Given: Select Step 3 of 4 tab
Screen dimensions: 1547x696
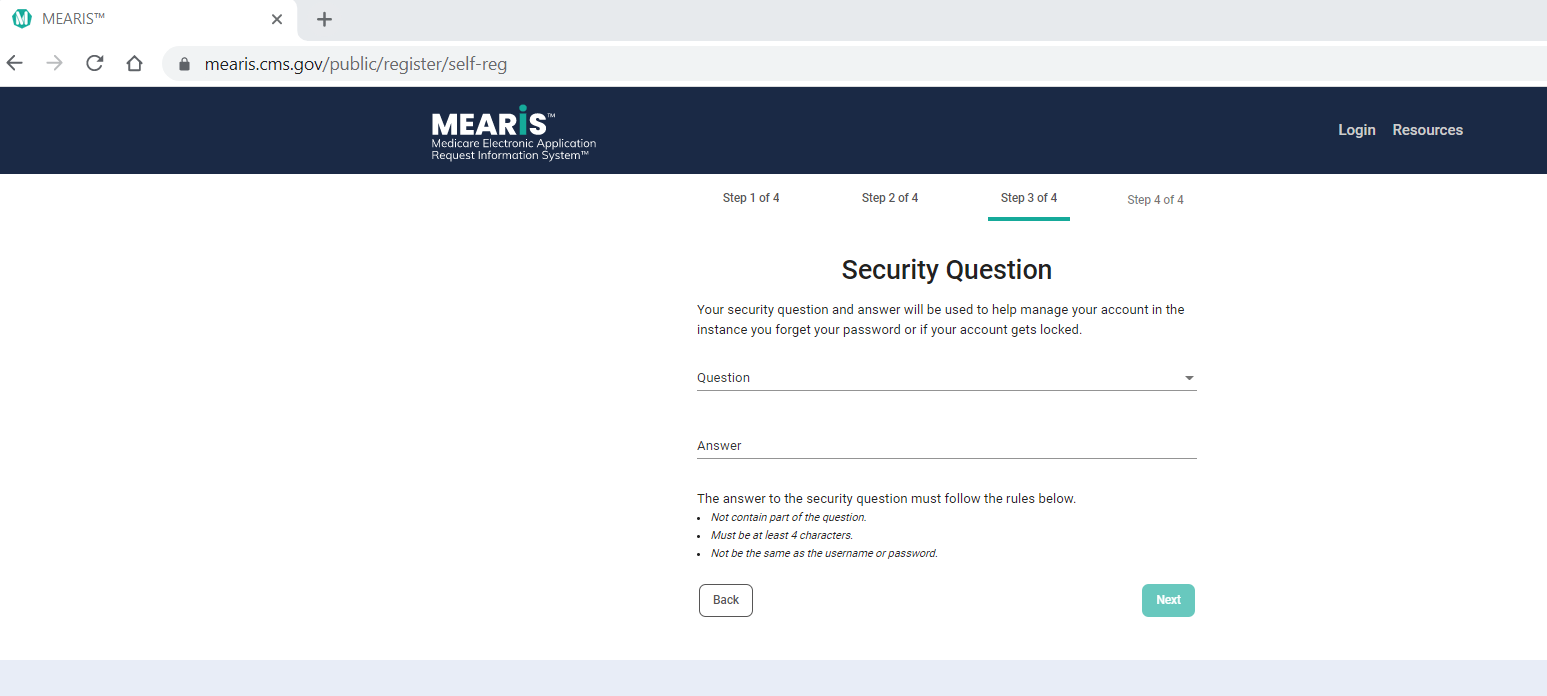Looking at the screenshot, I should tap(1028, 198).
